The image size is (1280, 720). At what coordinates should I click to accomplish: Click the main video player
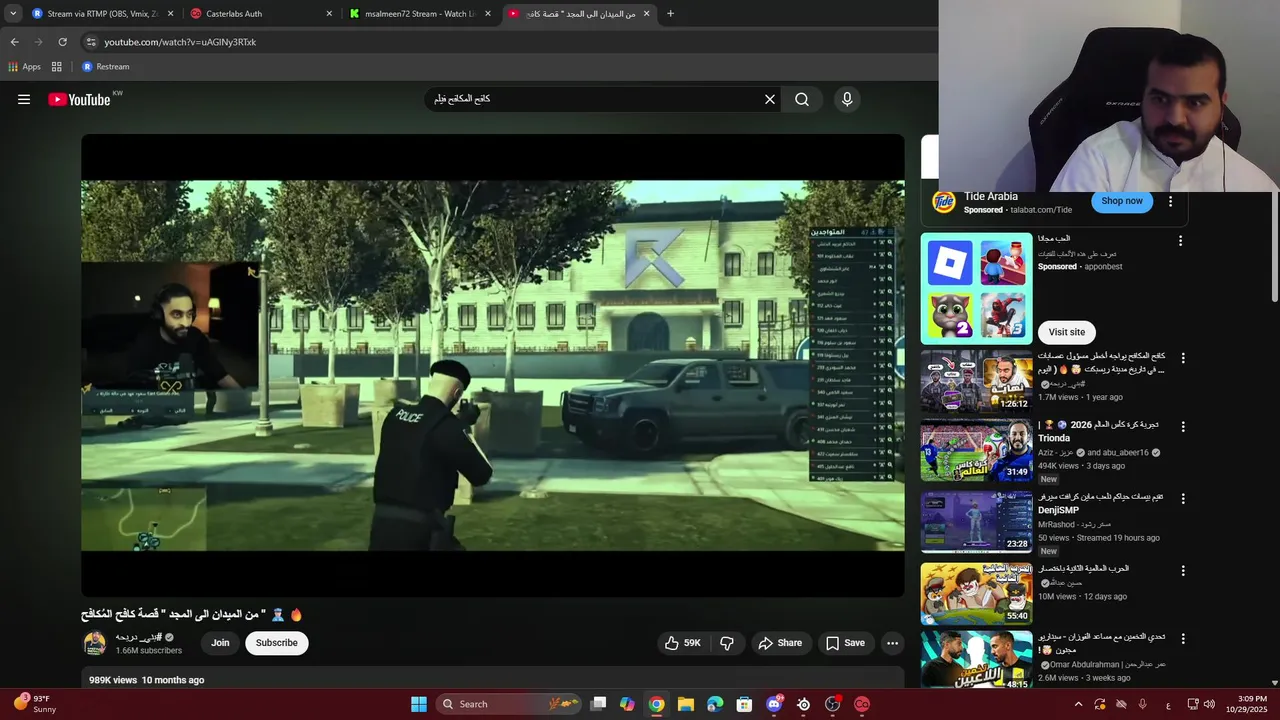pyautogui.click(x=493, y=366)
